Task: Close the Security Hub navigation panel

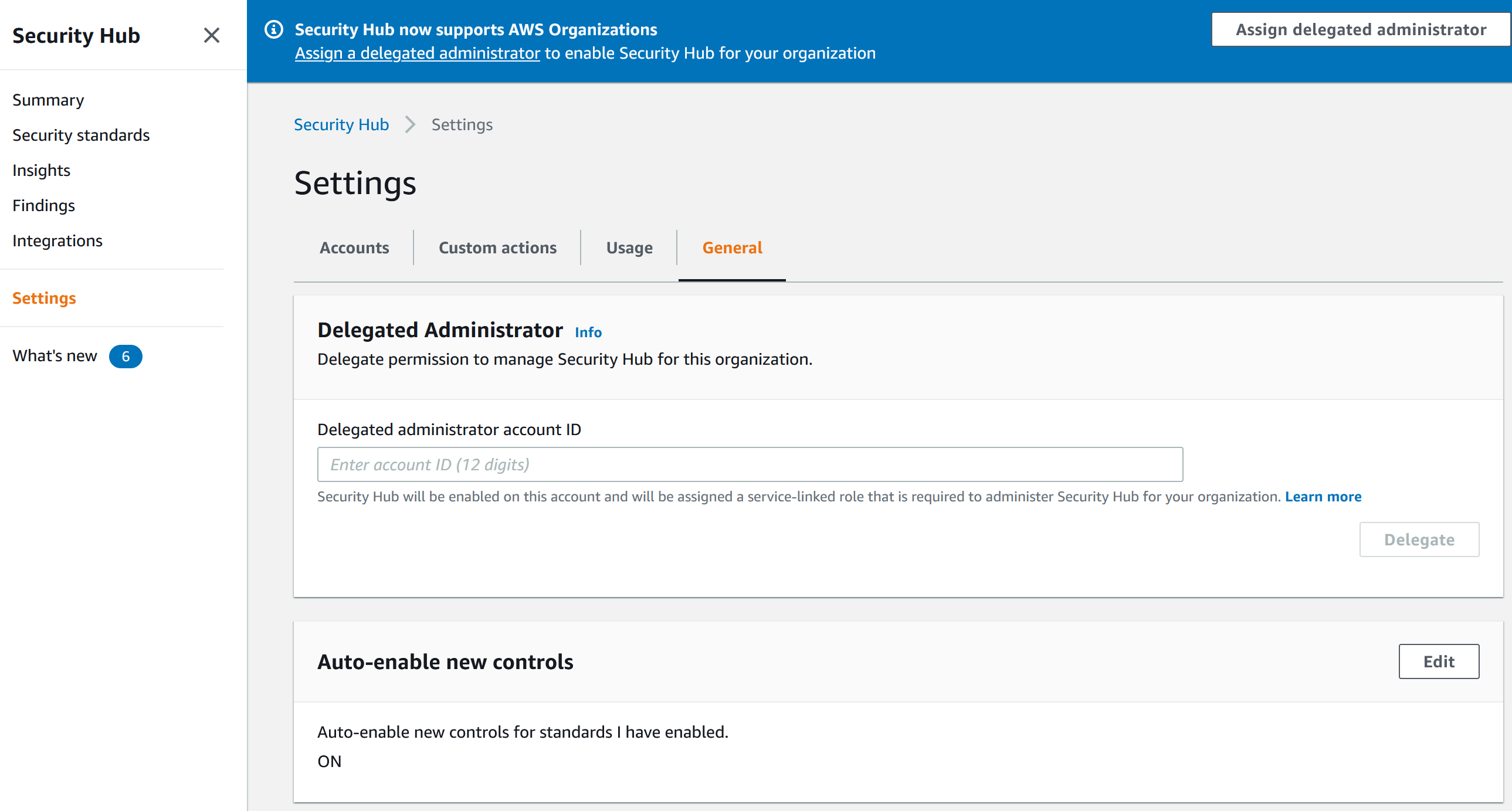Action: pos(211,35)
